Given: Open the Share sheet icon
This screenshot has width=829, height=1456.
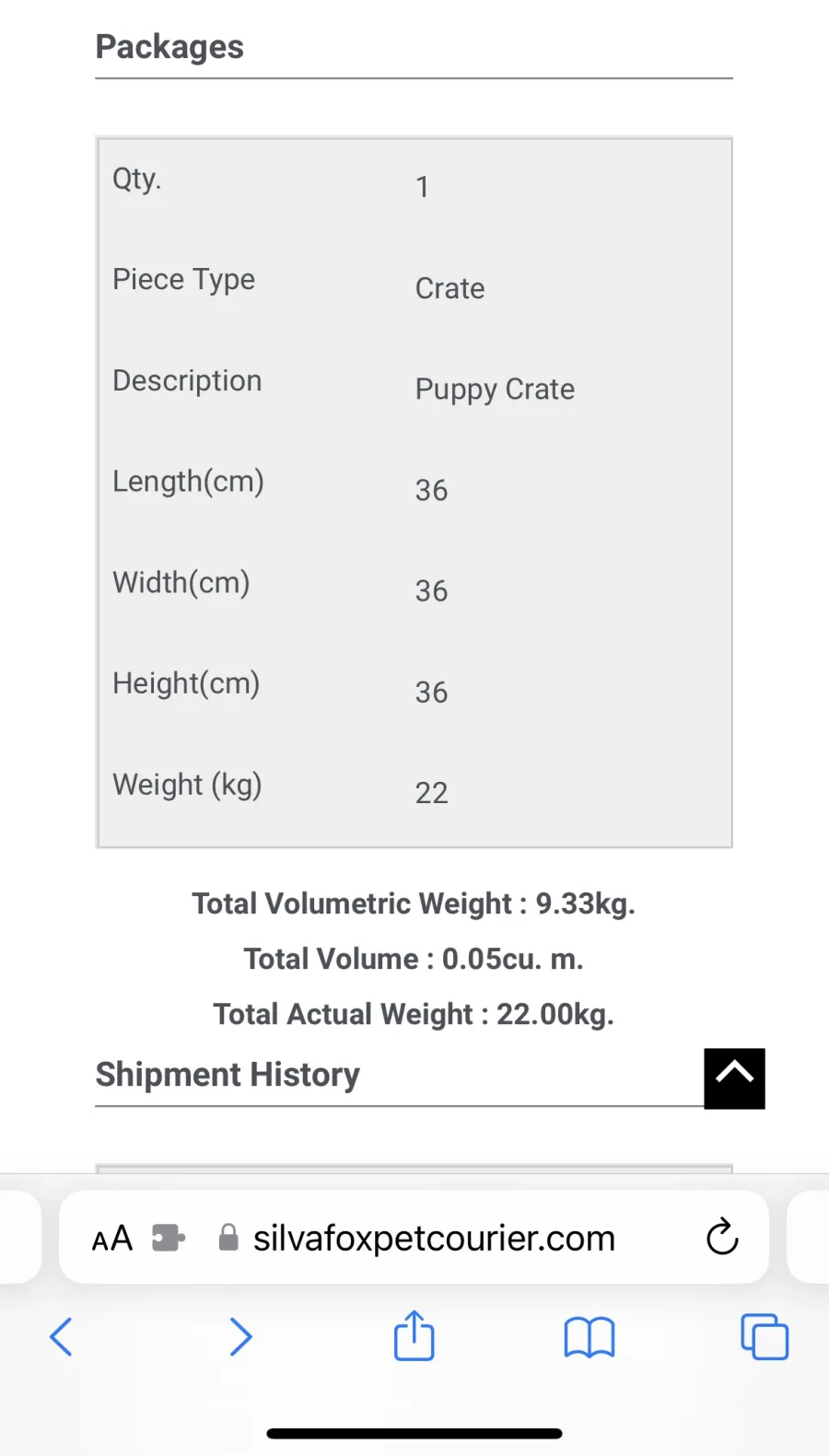Looking at the screenshot, I should pyautogui.click(x=414, y=1335).
